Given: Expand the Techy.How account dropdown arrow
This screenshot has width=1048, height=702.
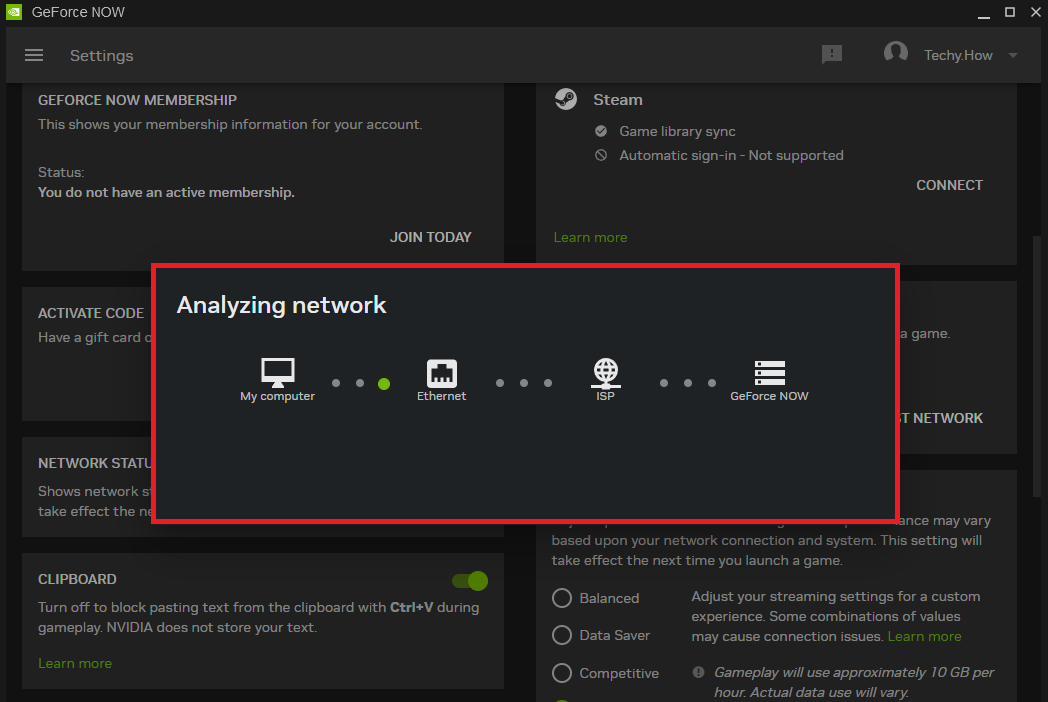Looking at the screenshot, I should pos(1013,55).
